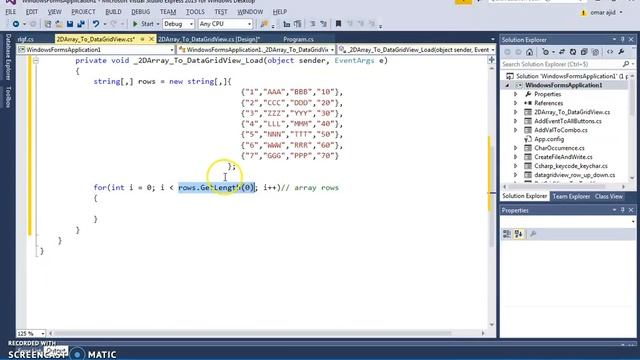
Task: Click the Decrease Indent toolbar icon
Action: 286,24
